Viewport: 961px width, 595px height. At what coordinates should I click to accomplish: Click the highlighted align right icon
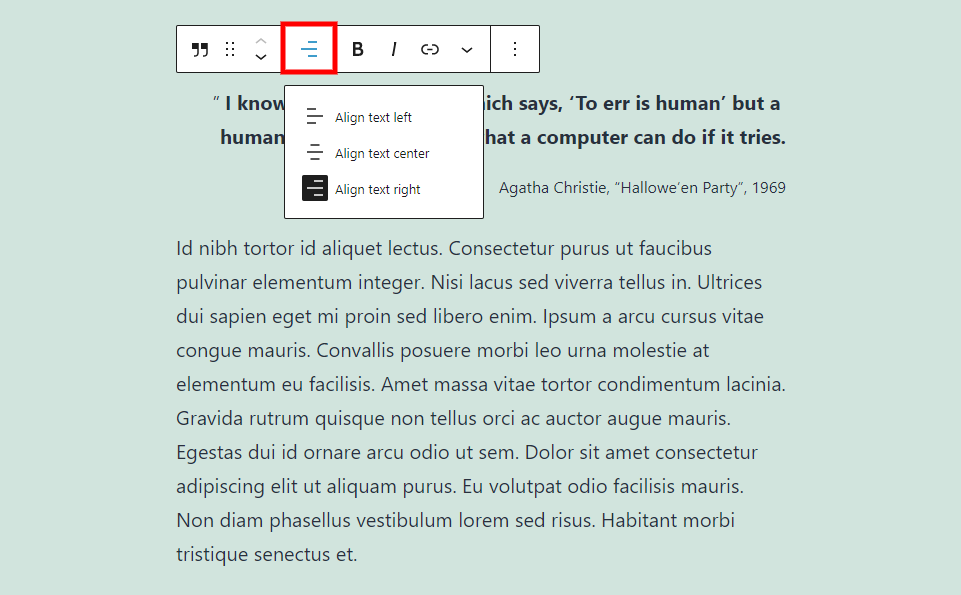pyautogui.click(x=315, y=188)
